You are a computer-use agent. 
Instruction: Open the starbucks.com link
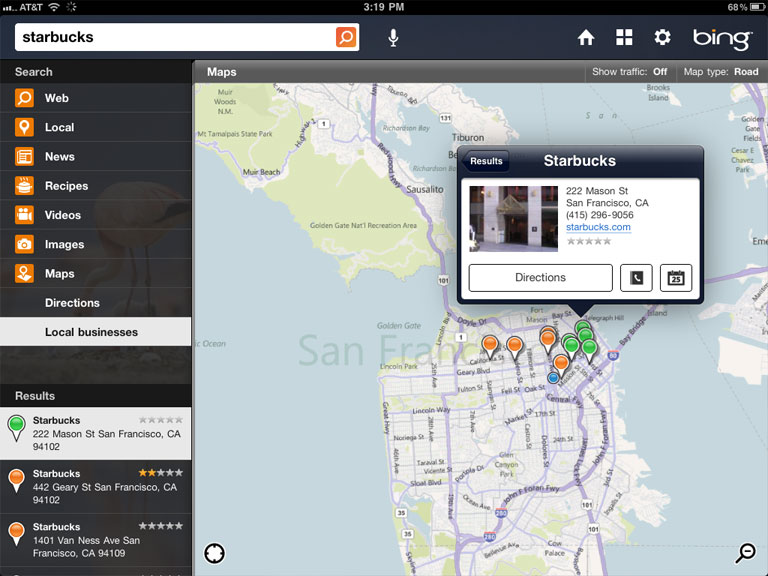coord(598,227)
